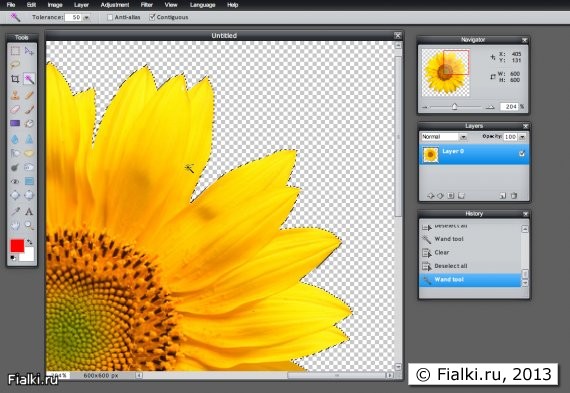The height and width of the screenshot is (393, 570).
Task: Open the Language menu
Action: click(202, 5)
